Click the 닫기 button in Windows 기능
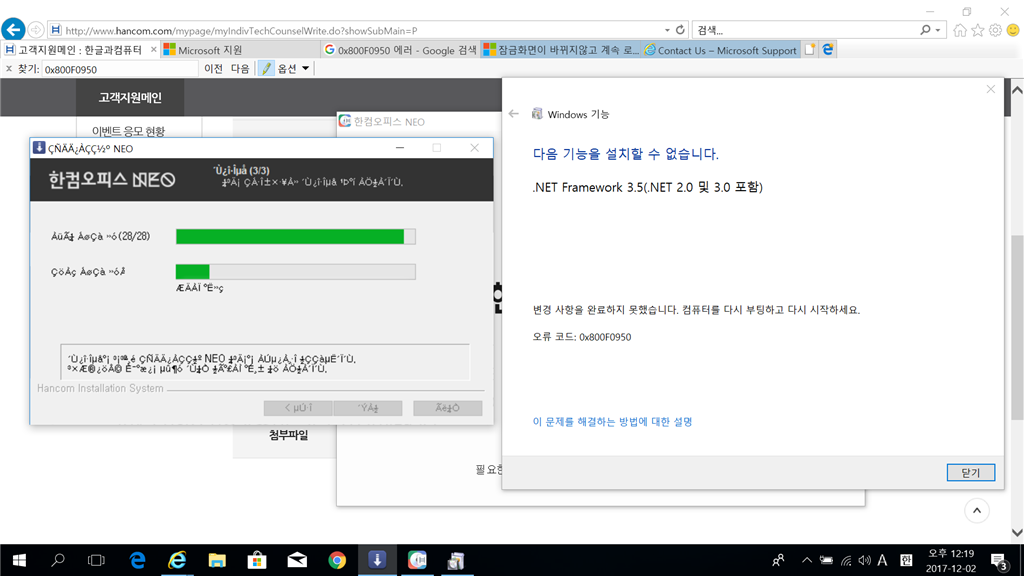 point(970,472)
